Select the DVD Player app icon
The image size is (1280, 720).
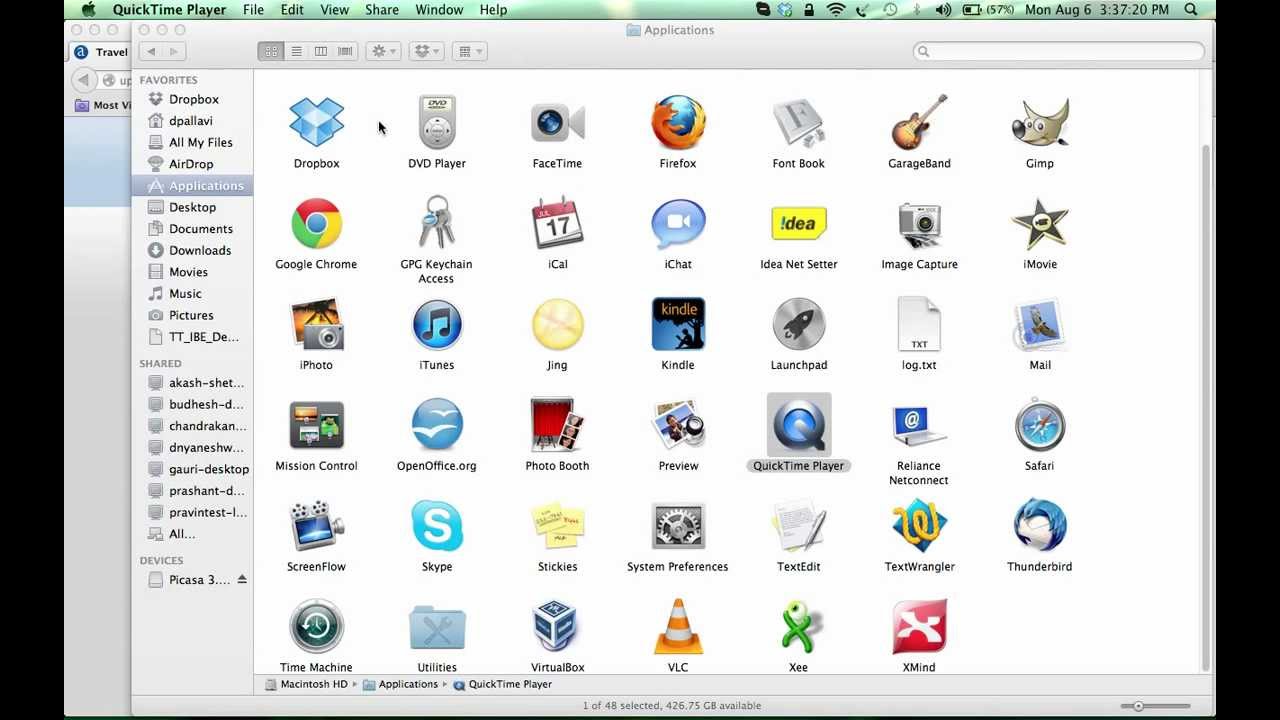(x=437, y=122)
